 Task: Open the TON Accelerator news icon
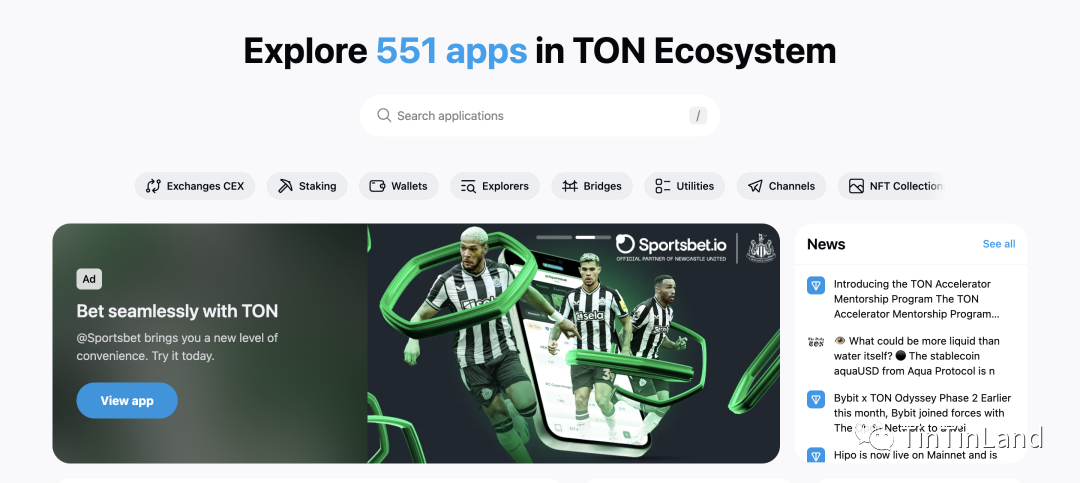pos(816,285)
